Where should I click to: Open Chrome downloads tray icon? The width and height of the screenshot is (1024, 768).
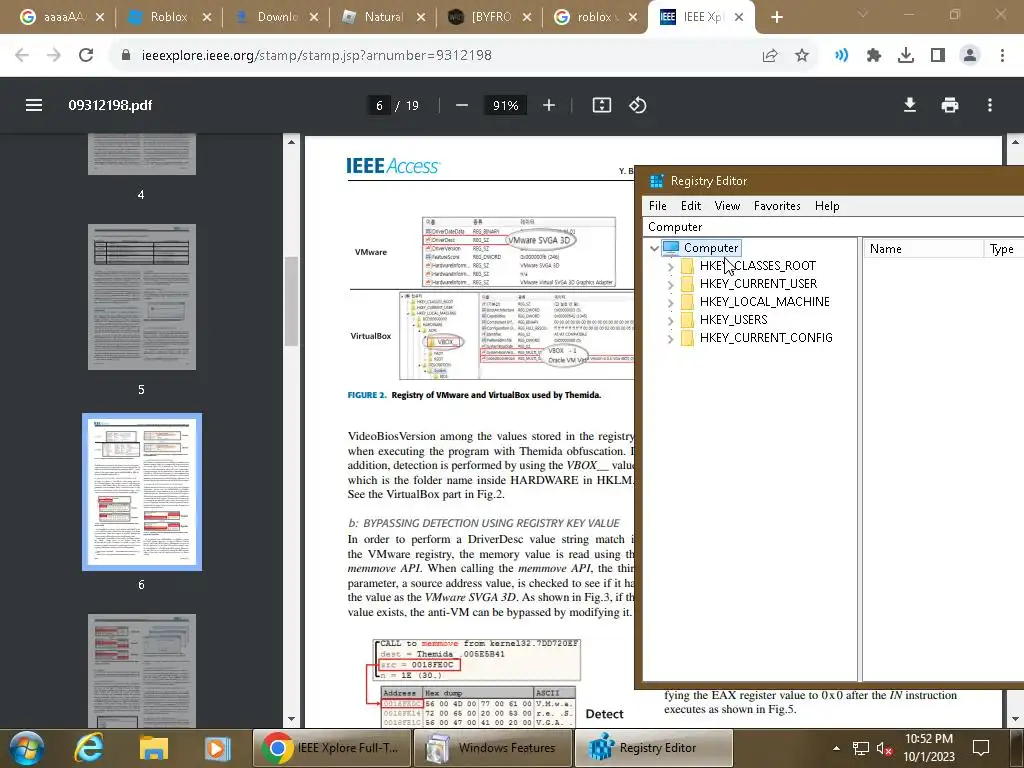coord(906,56)
